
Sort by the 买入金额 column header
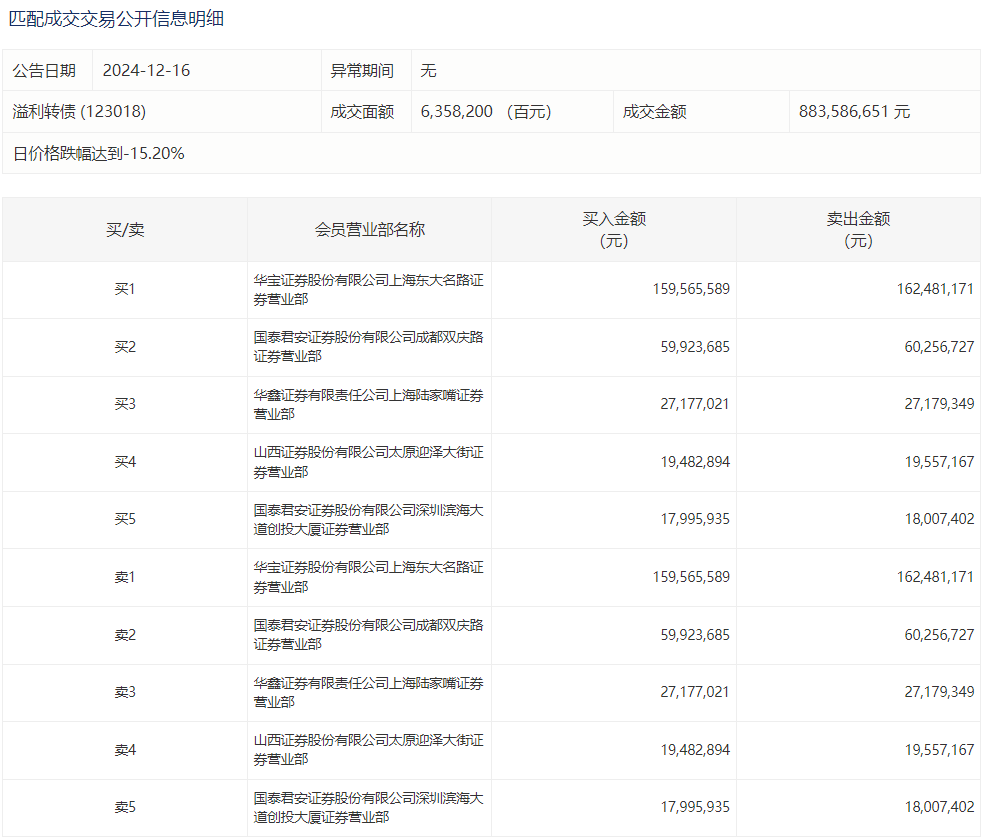click(x=614, y=230)
